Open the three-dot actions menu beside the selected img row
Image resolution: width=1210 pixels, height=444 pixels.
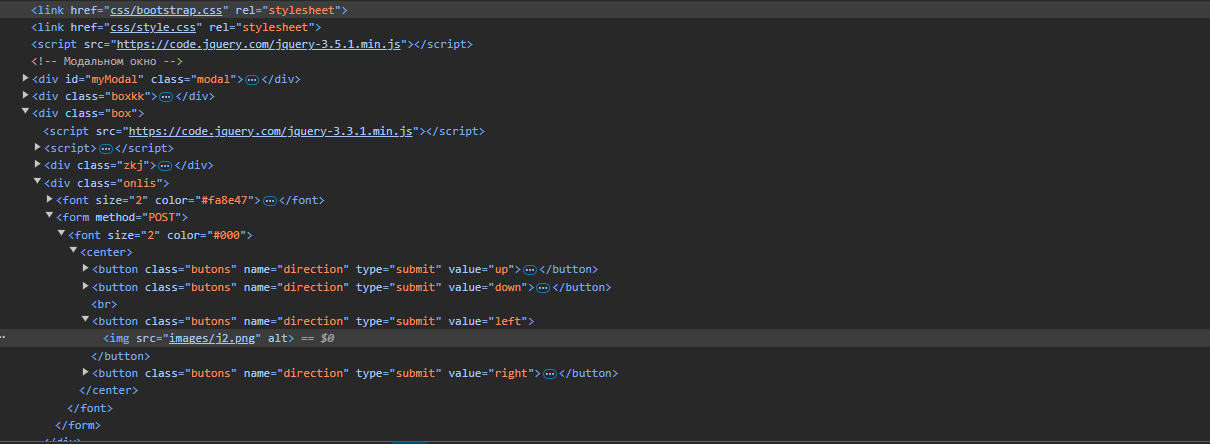(4, 338)
